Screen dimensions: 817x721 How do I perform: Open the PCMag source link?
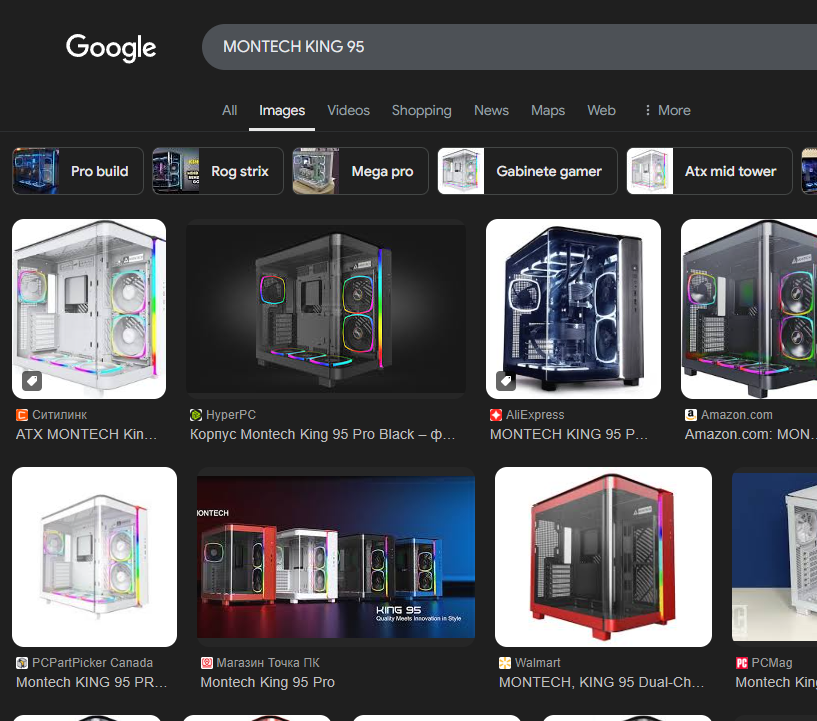point(772,663)
